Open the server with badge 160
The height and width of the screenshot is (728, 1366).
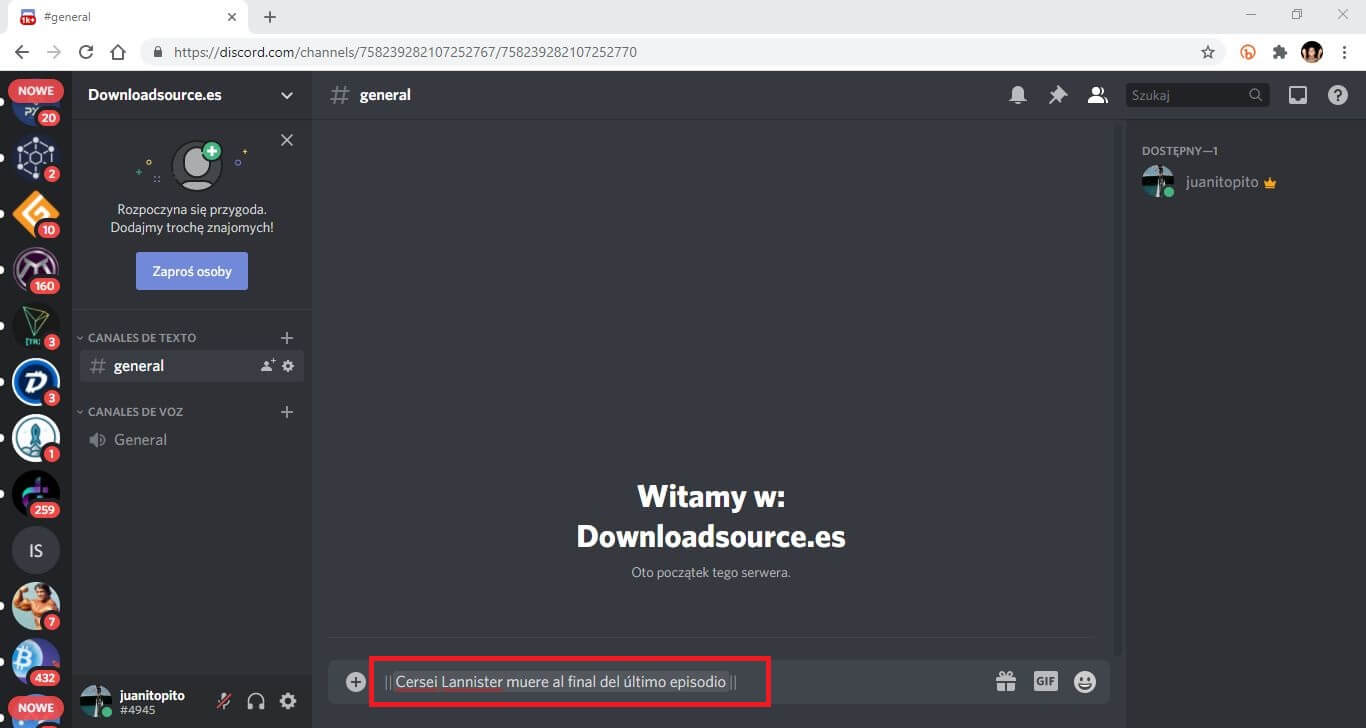[x=36, y=270]
